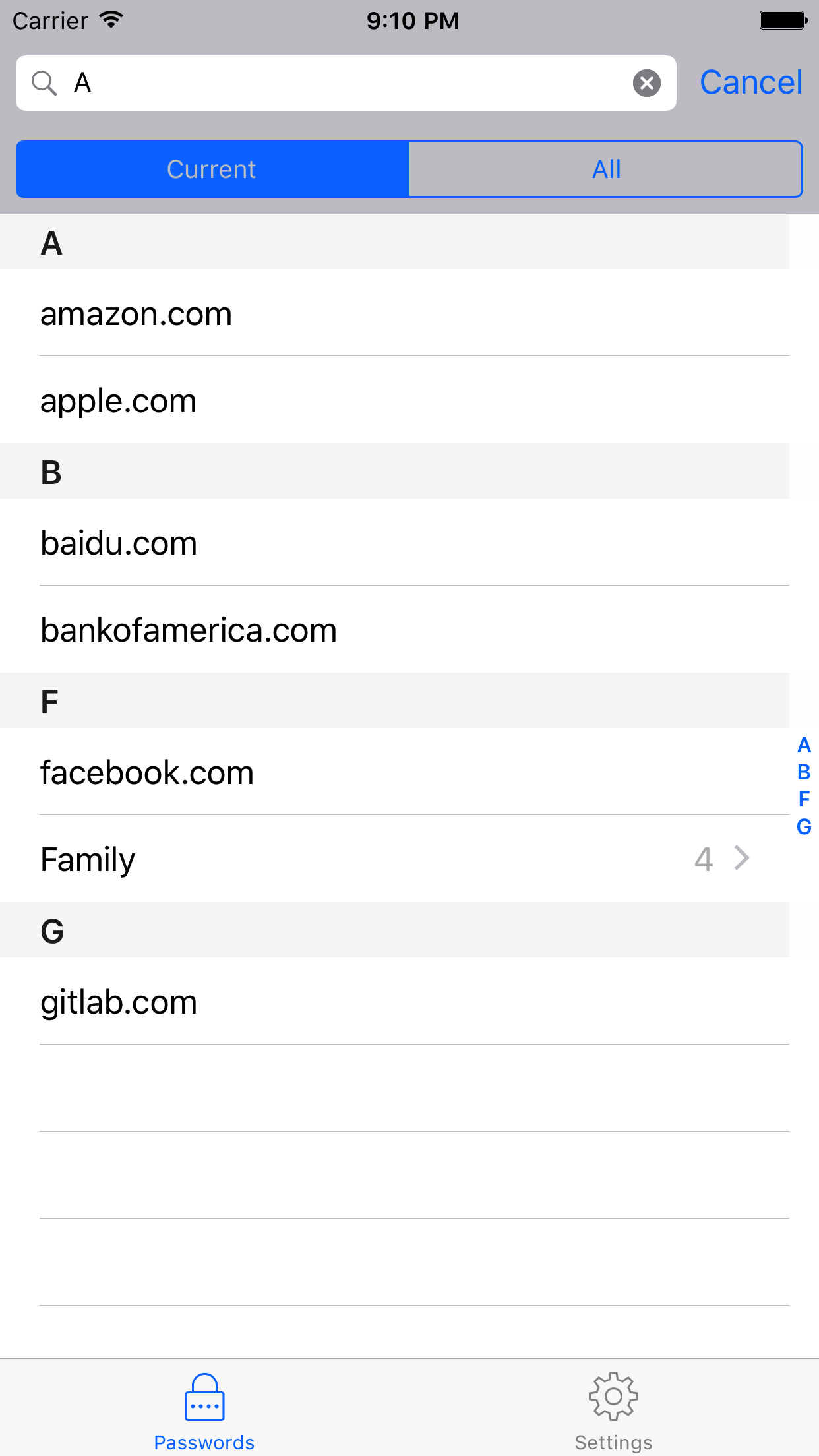The width and height of the screenshot is (819, 1456).
Task: Cancel the search
Action: coord(750,83)
